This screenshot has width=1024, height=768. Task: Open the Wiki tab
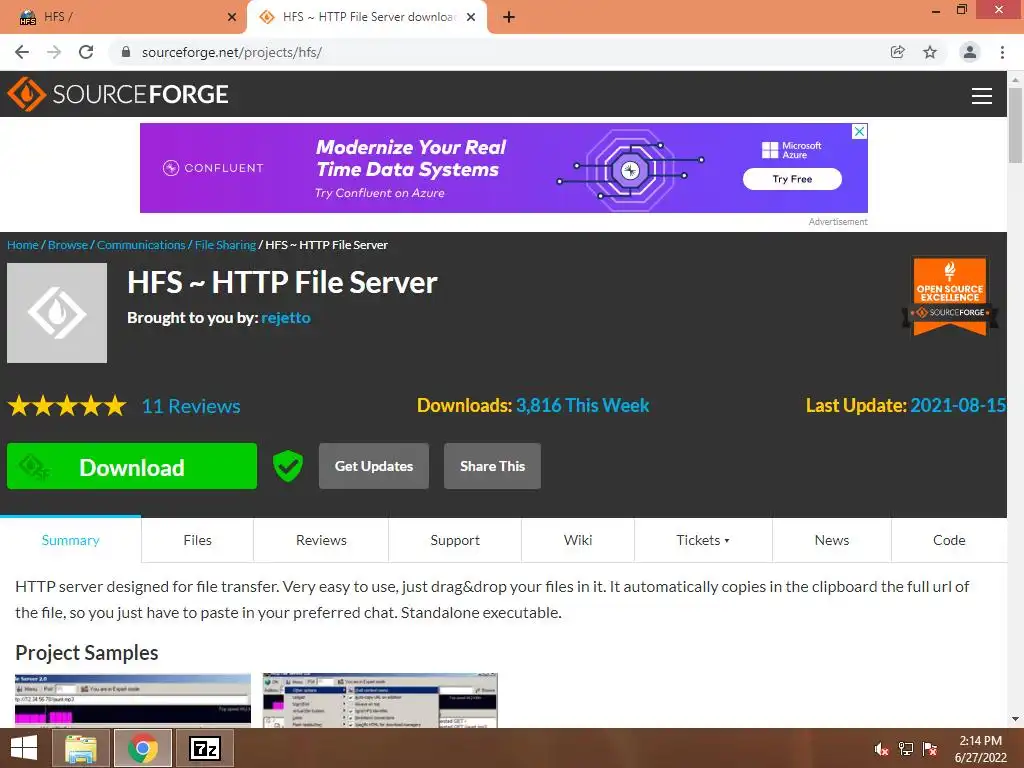577,540
